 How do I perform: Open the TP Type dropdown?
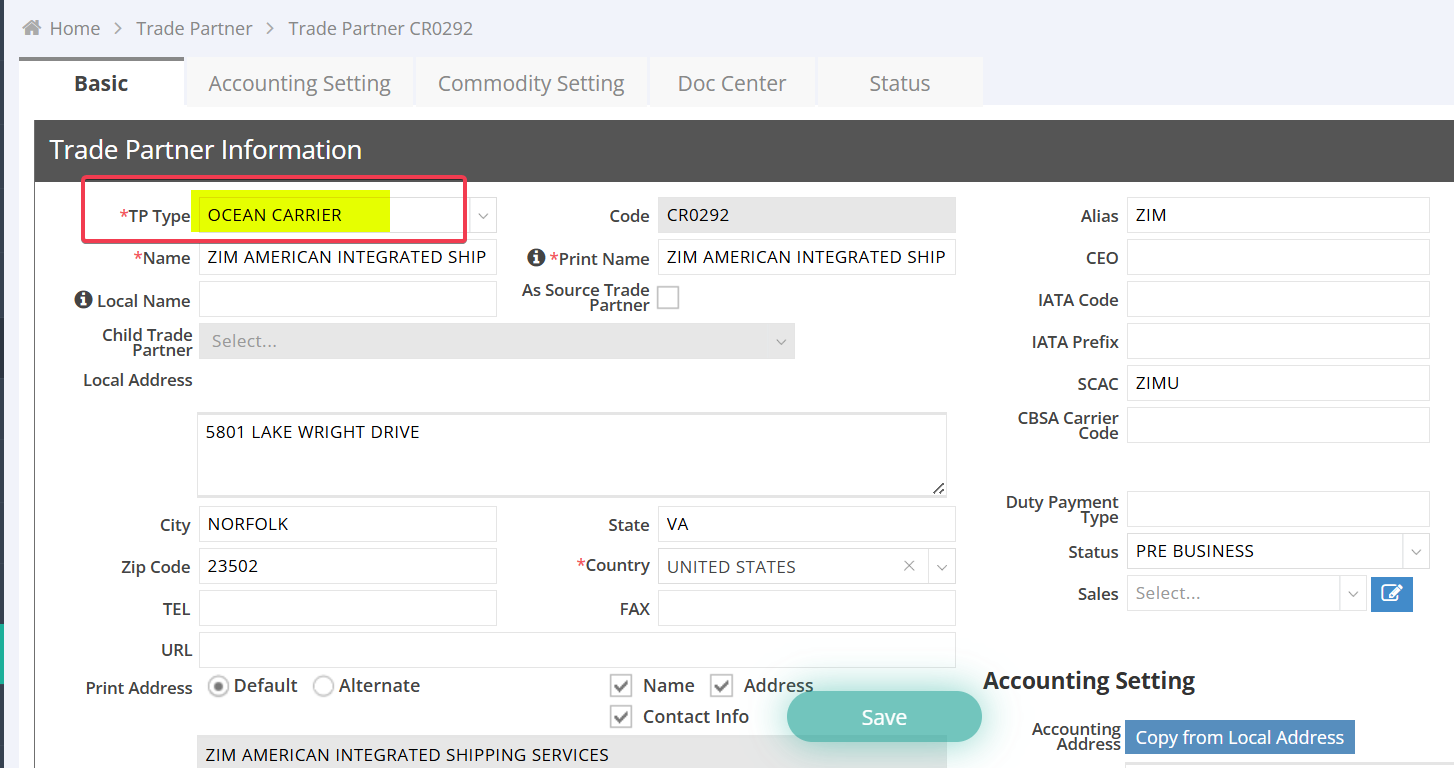click(483, 215)
